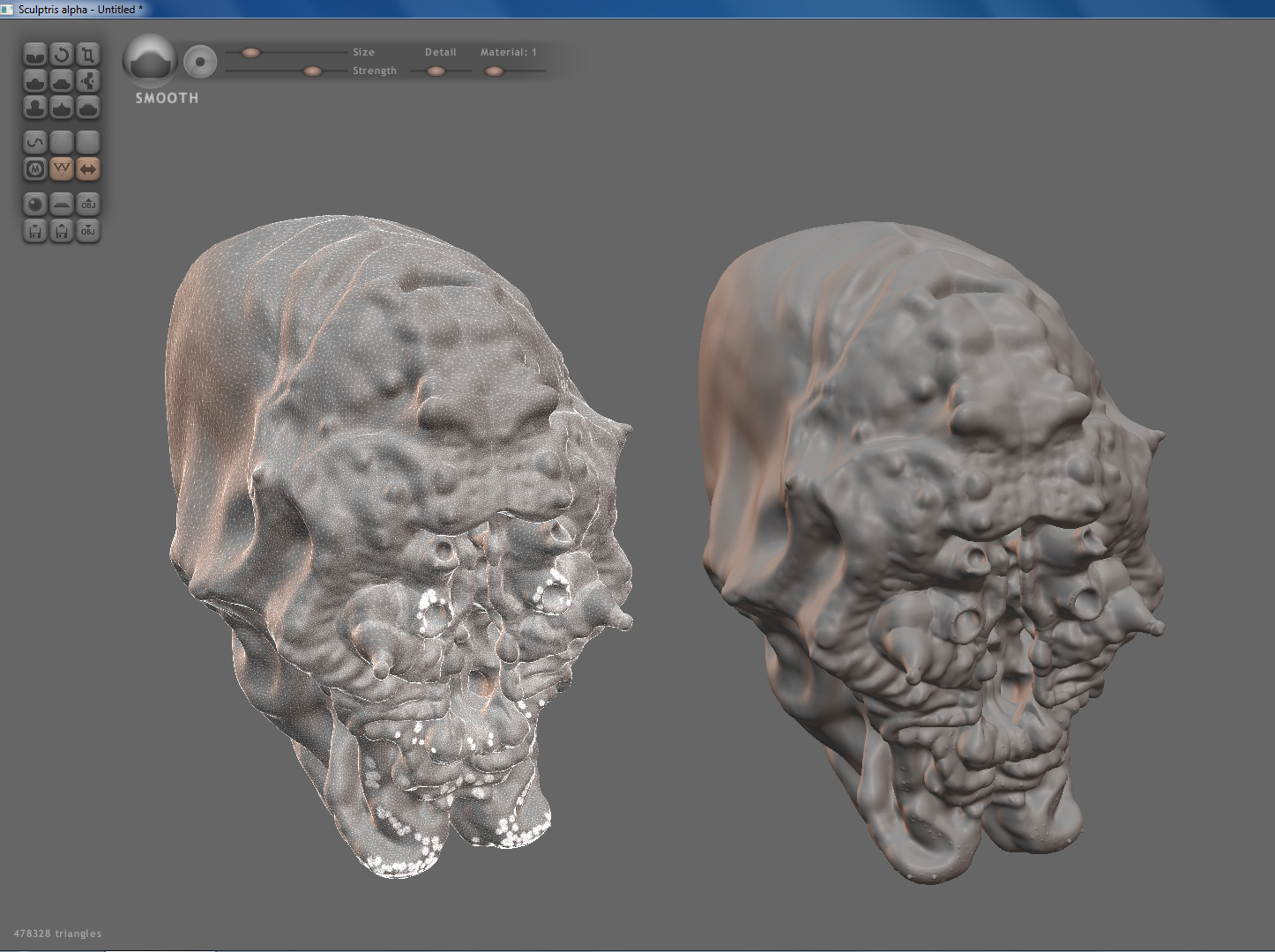Click the SMOOTH brush name label
Viewport: 1275px width, 952px height.
(167, 99)
